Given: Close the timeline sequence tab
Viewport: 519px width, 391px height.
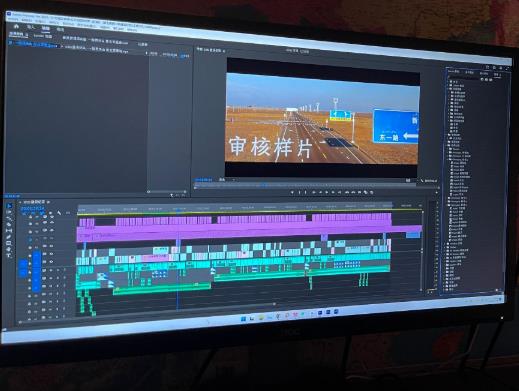Looking at the screenshot, I should [x=20, y=202].
